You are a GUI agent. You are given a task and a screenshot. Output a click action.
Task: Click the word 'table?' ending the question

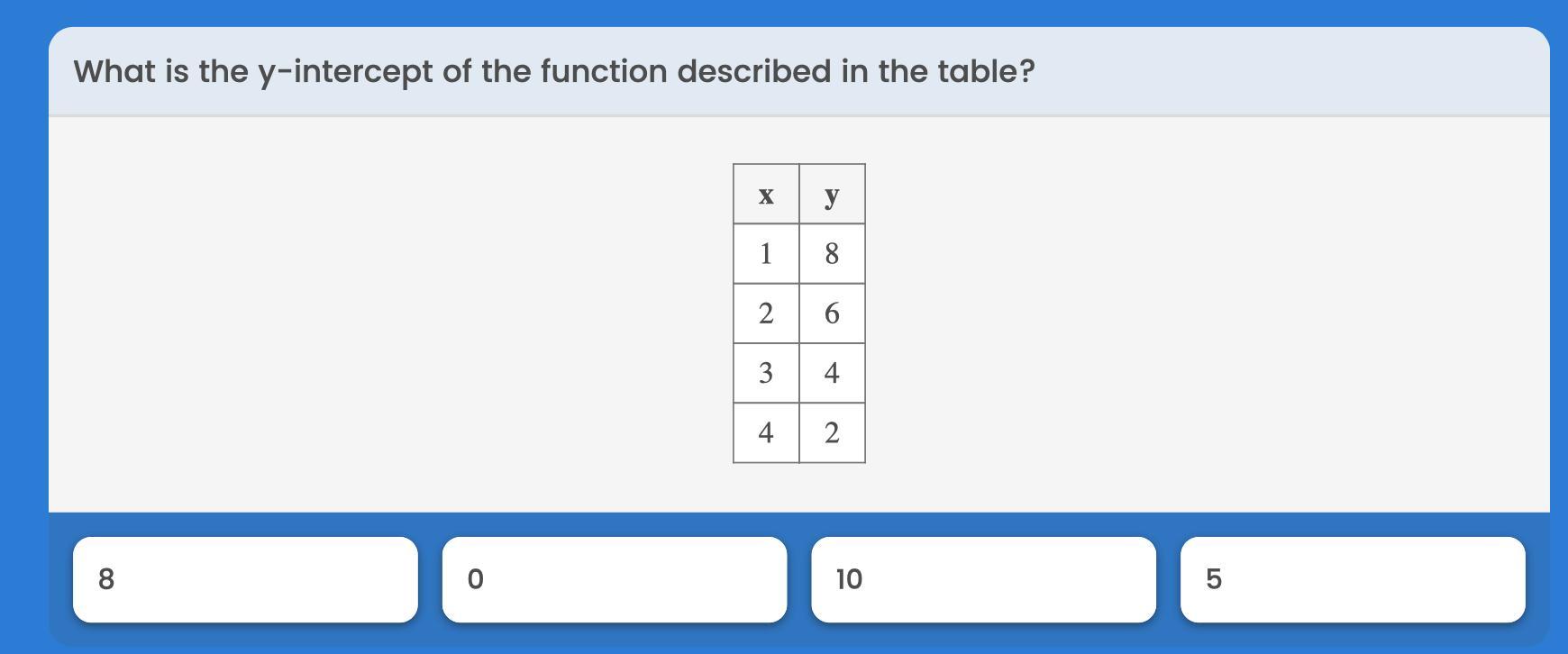(987, 71)
